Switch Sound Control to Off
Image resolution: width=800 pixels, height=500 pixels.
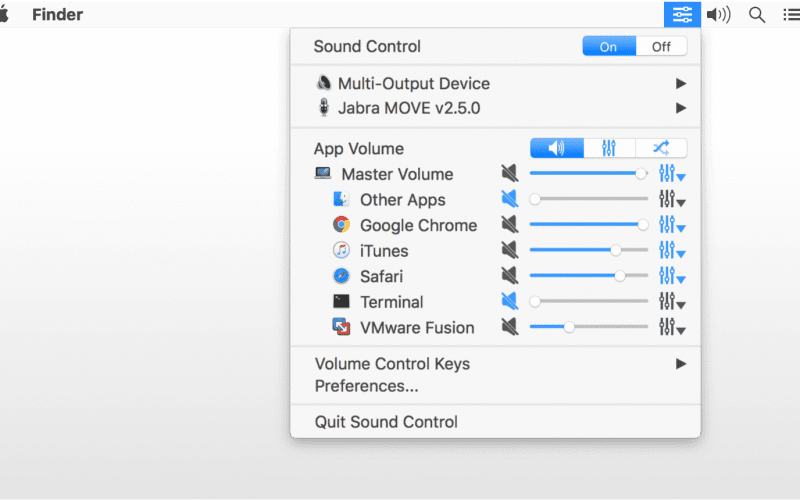click(661, 46)
